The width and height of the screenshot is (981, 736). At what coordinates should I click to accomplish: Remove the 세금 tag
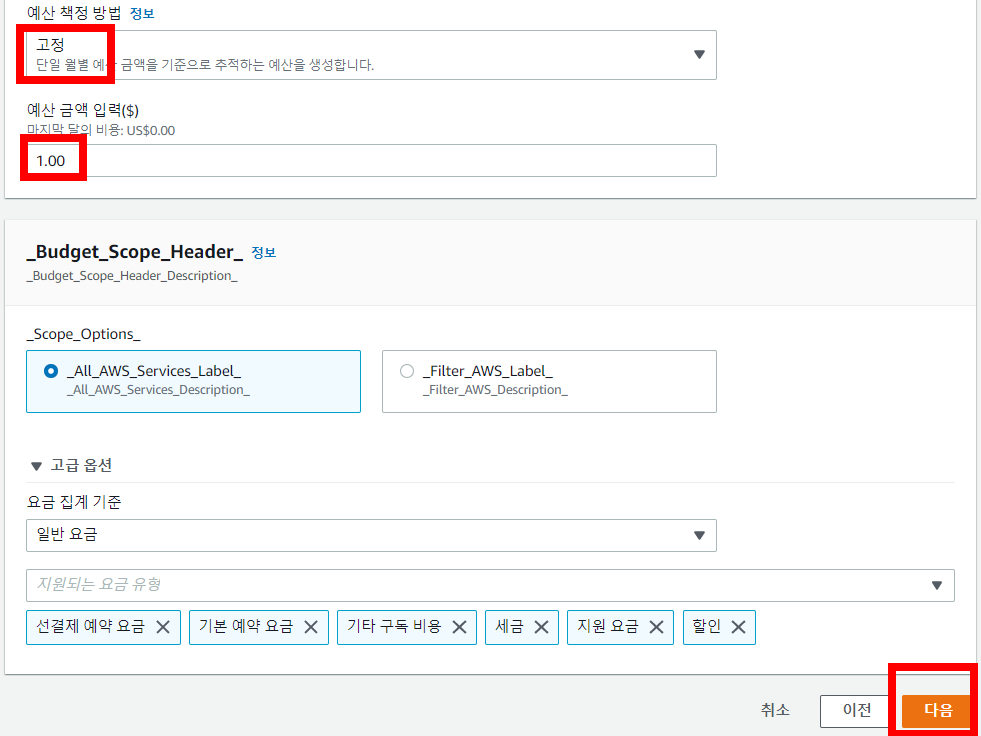point(541,627)
